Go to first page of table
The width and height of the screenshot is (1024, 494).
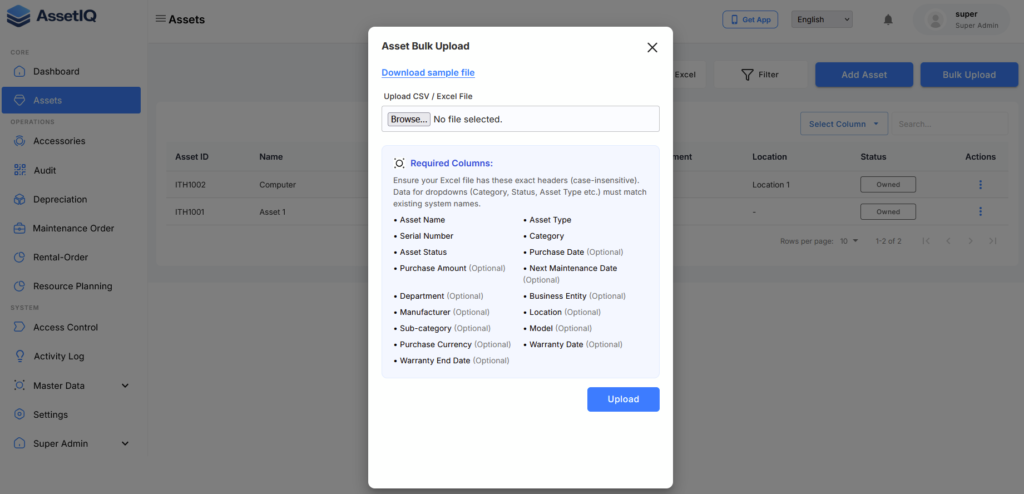click(926, 241)
